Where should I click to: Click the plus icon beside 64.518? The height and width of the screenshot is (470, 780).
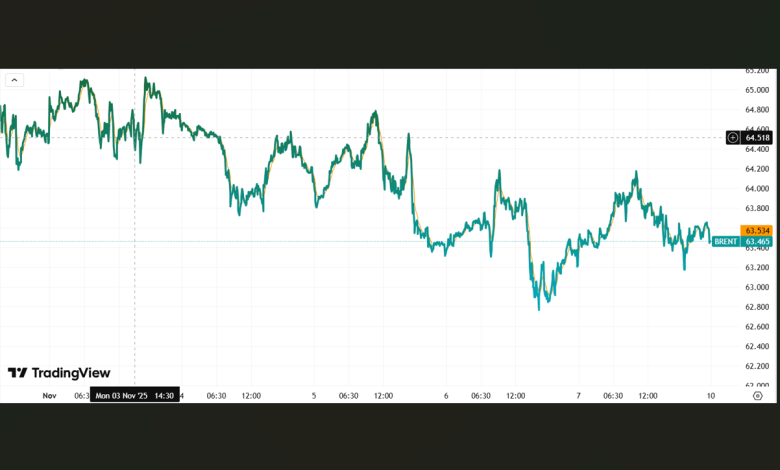pyautogui.click(x=733, y=137)
